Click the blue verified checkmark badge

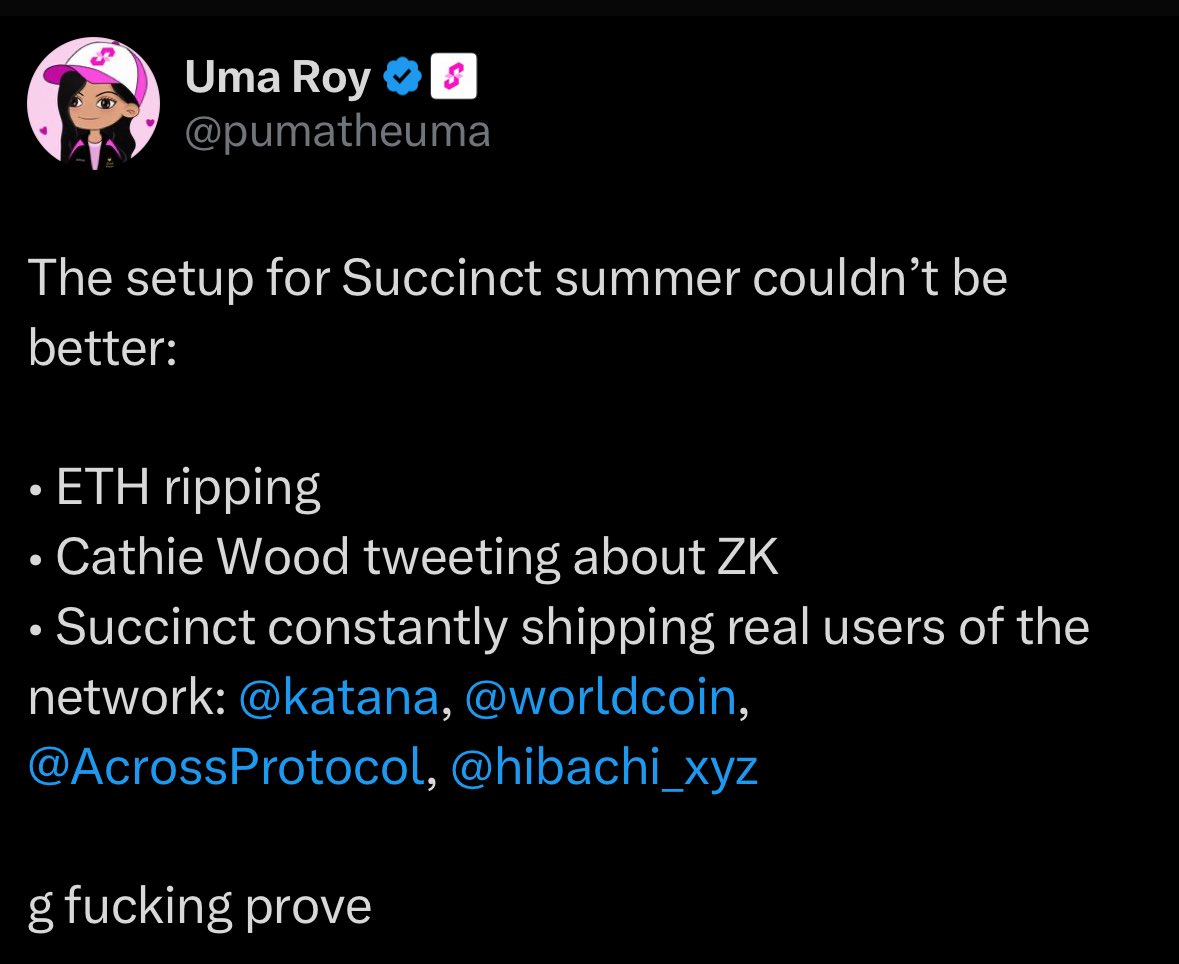(x=403, y=76)
